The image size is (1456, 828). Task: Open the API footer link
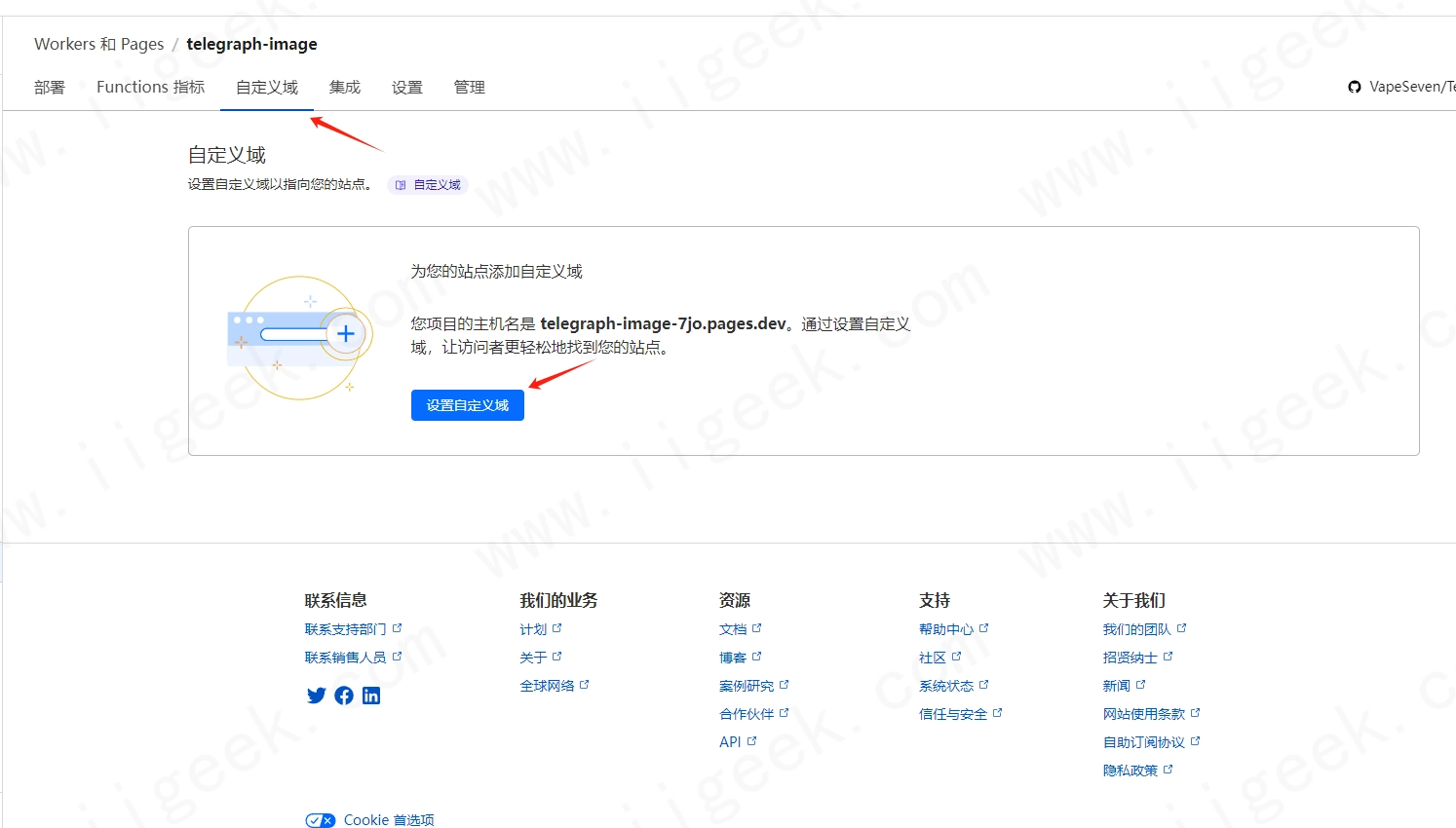tap(738, 741)
